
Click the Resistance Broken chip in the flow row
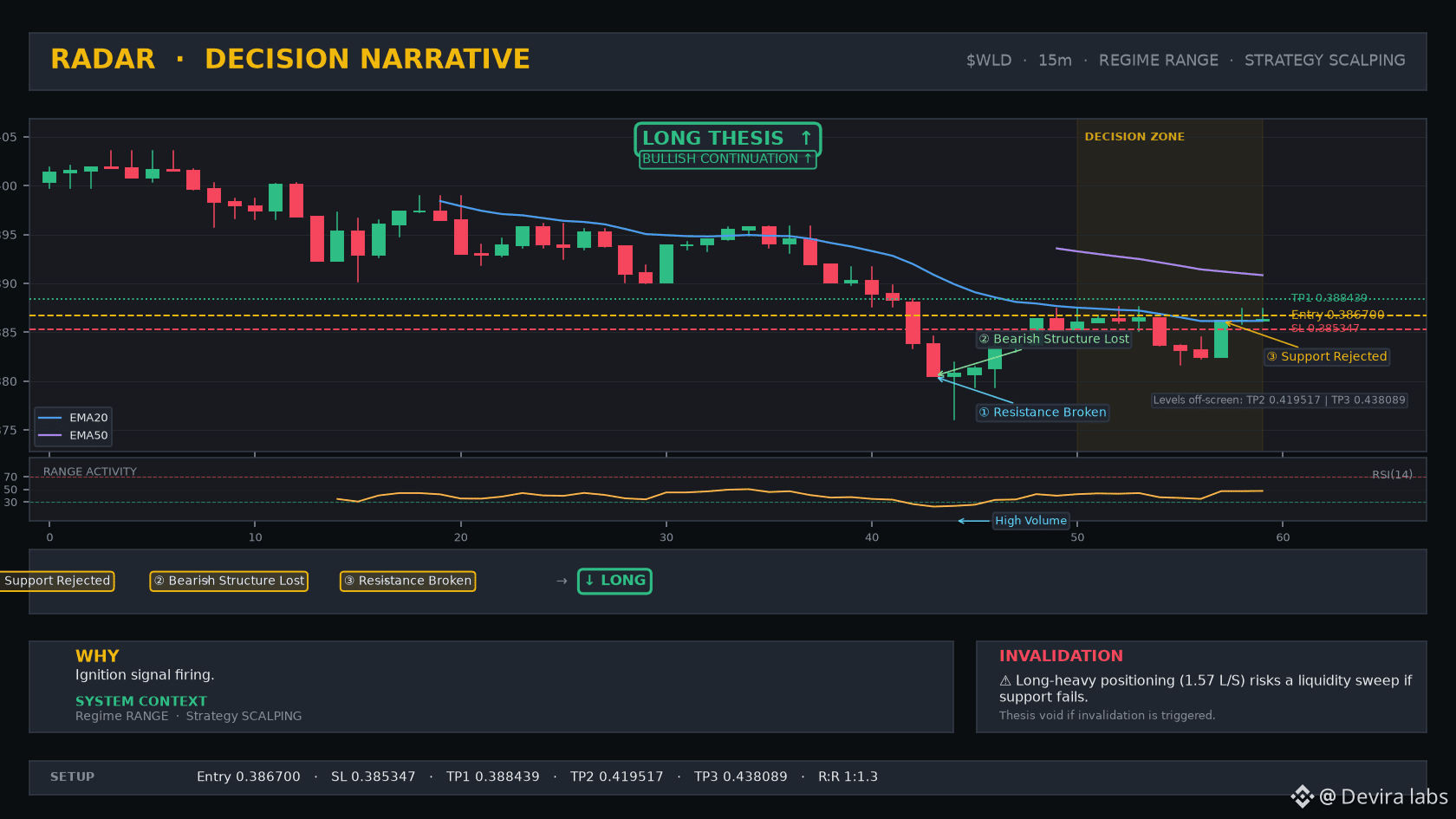click(x=407, y=581)
